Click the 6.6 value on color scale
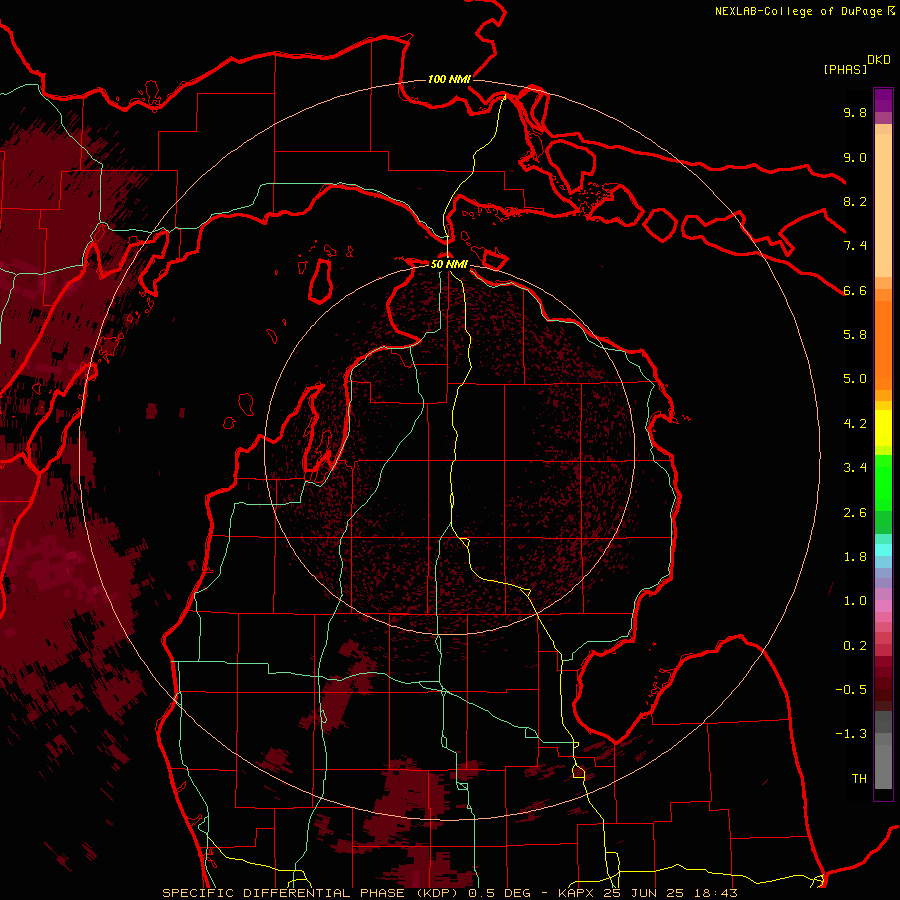Image resolution: width=900 pixels, height=900 pixels. (855, 290)
